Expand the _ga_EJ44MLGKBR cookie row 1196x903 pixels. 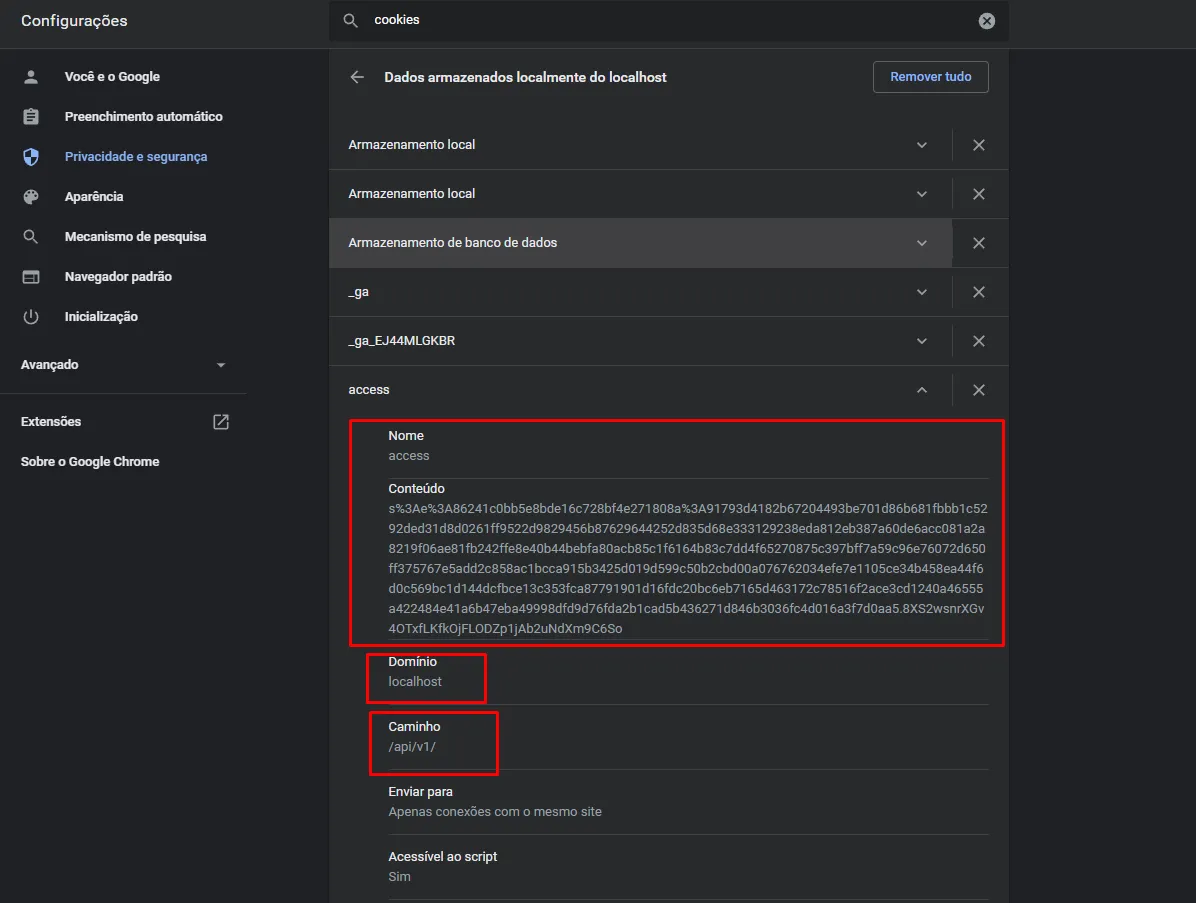[x=922, y=341]
